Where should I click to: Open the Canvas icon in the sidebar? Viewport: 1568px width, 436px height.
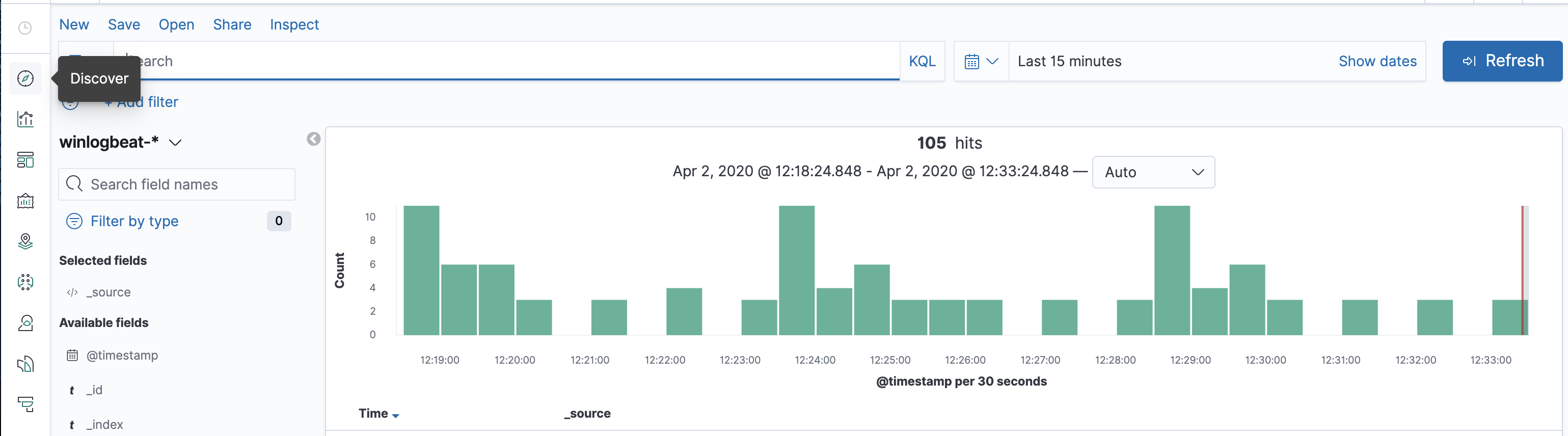tap(25, 201)
